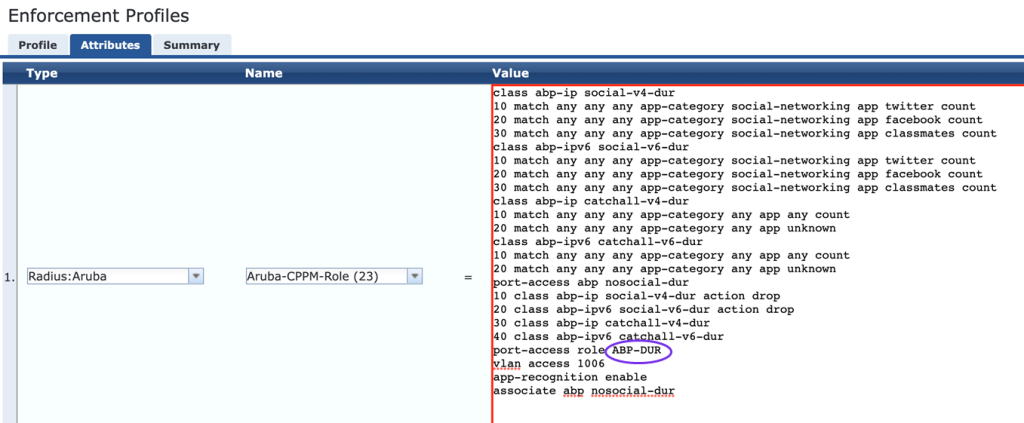1024x423 pixels.
Task: Click the Type column header
Action: click(x=41, y=73)
